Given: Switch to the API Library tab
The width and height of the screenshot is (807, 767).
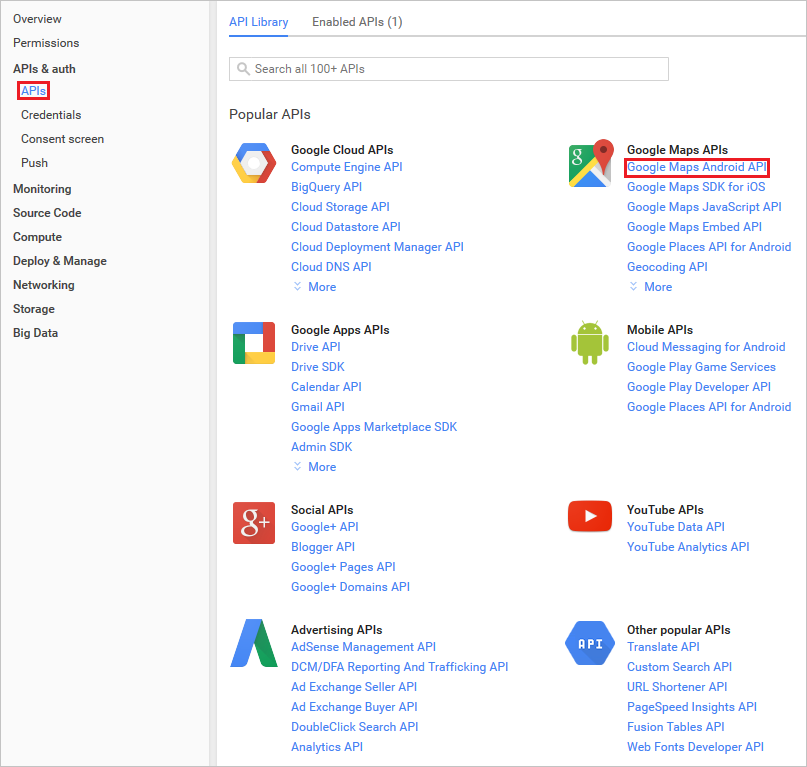Looking at the screenshot, I should pyautogui.click(x=258, y=22).
